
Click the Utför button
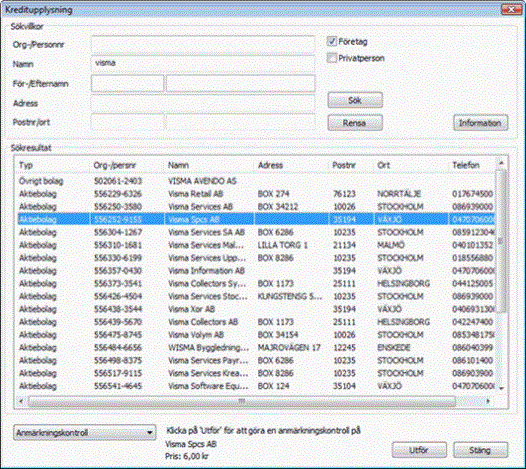point(419,450)
